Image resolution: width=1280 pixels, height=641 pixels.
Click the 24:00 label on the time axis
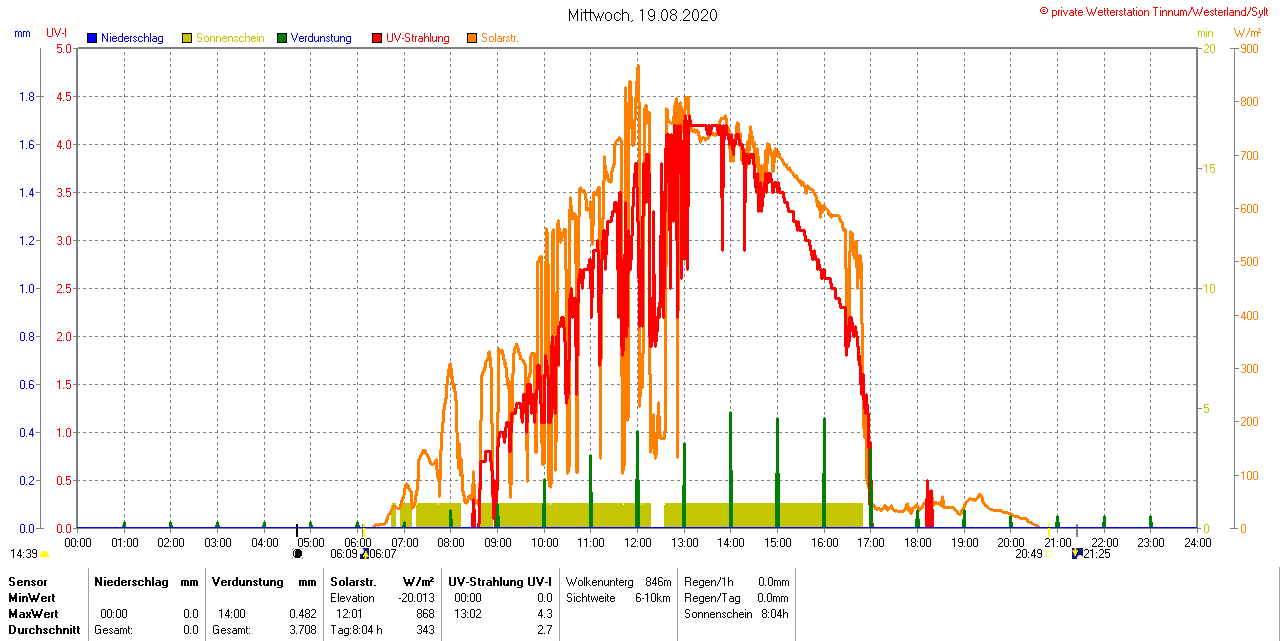point(1197,542)
